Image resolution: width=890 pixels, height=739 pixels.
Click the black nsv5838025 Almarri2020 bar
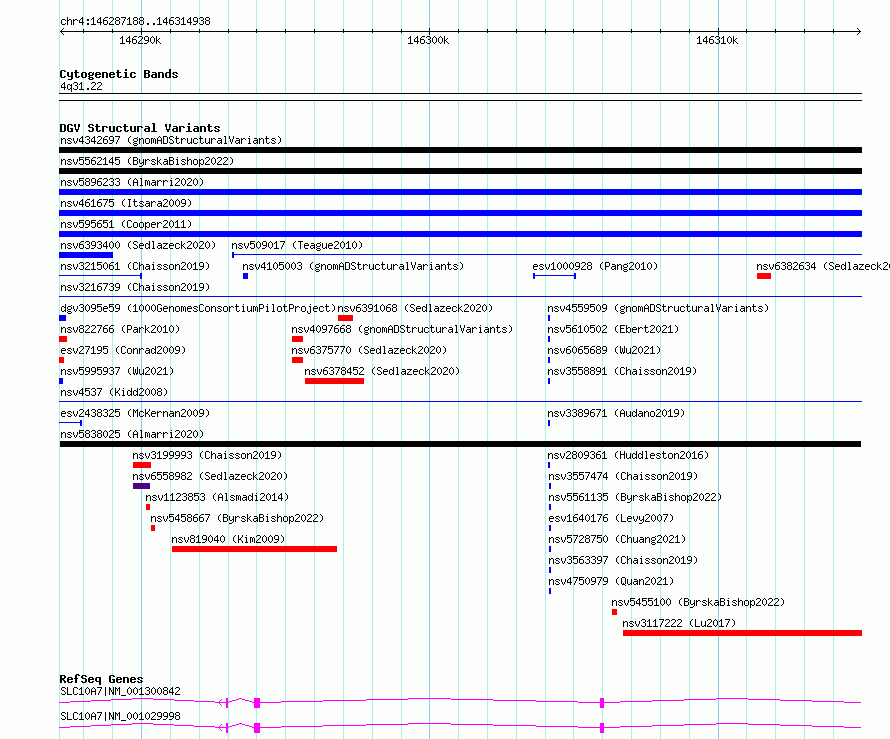point(460,444)
